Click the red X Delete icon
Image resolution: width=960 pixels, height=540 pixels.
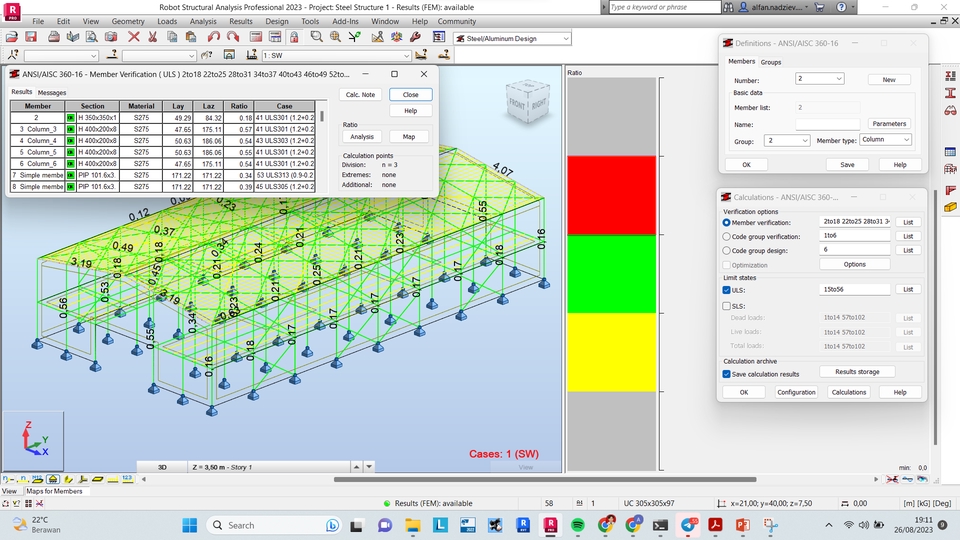133,37
